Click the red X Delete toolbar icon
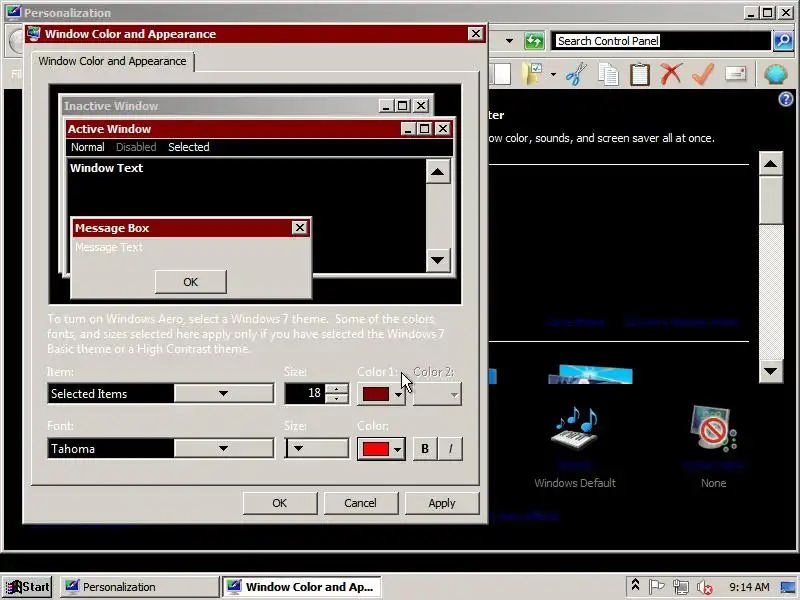Image resolution: width=800 pixels, height=600 pixels. [671, 74]
